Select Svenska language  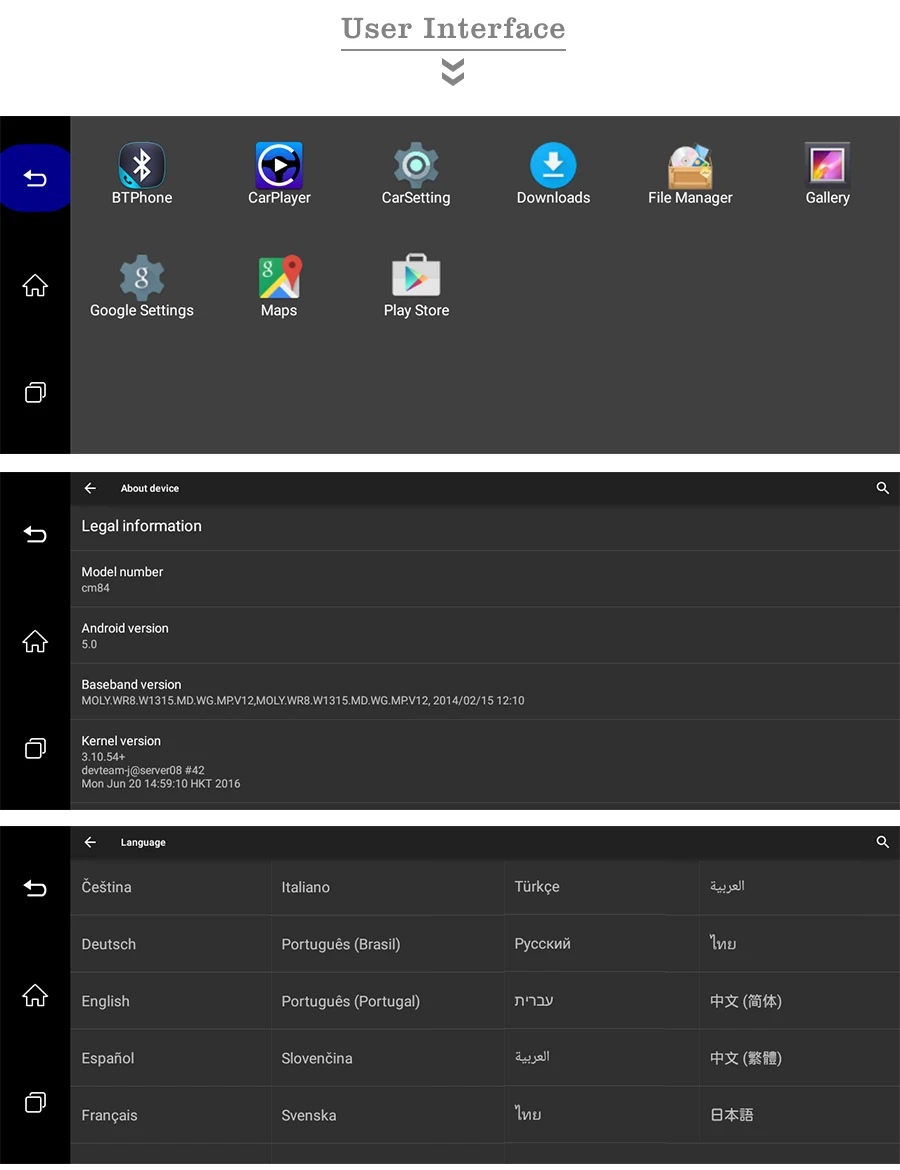[388, 1116]
